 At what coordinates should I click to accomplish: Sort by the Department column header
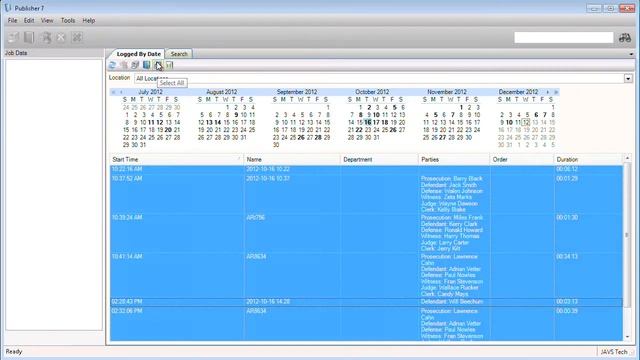379,160
